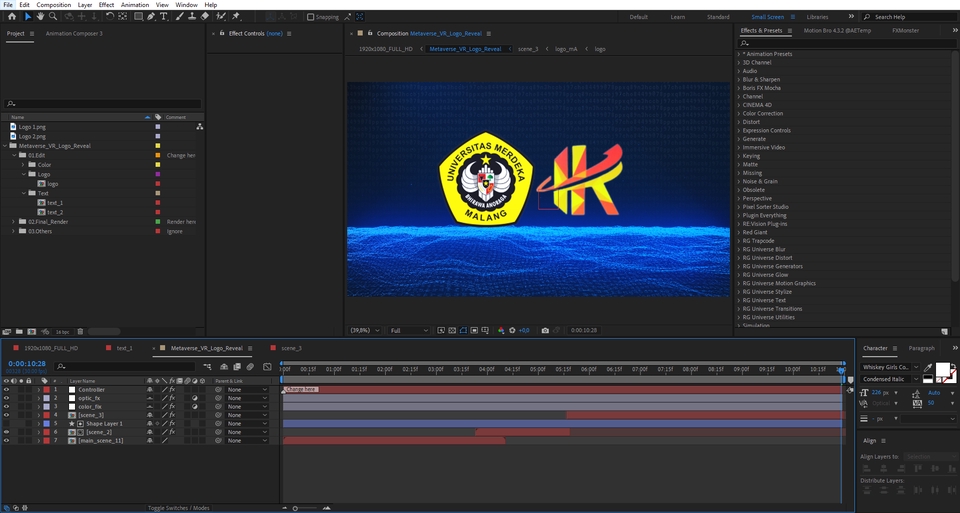Select the Zoom magnifier tool
Viewport: 960px width, 513px height.
(x=53, y=17)
